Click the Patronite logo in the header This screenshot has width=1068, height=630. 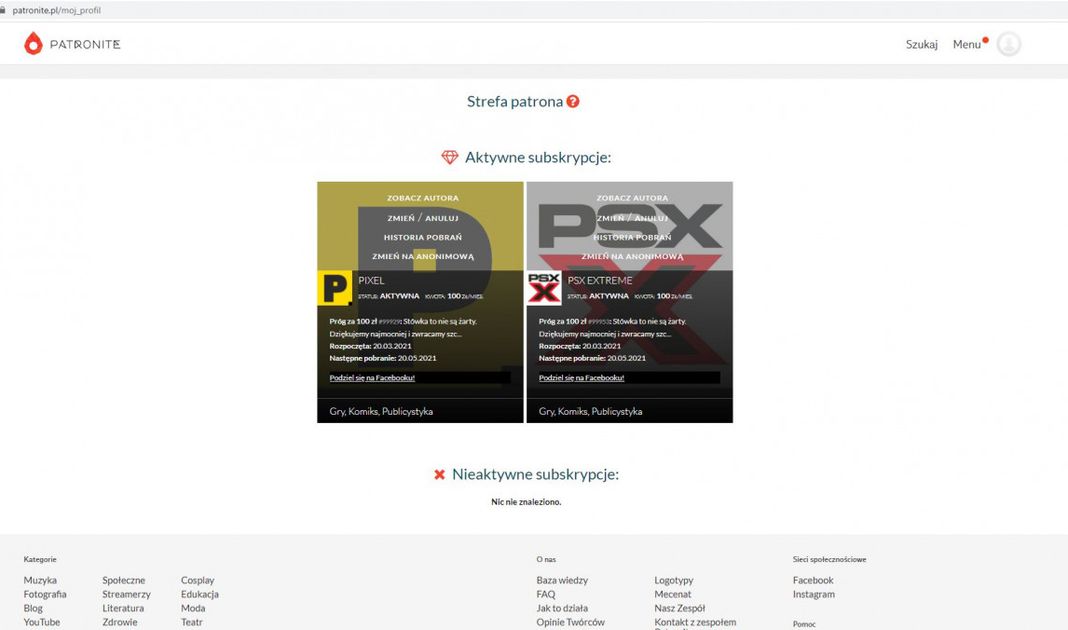[72, 44]
